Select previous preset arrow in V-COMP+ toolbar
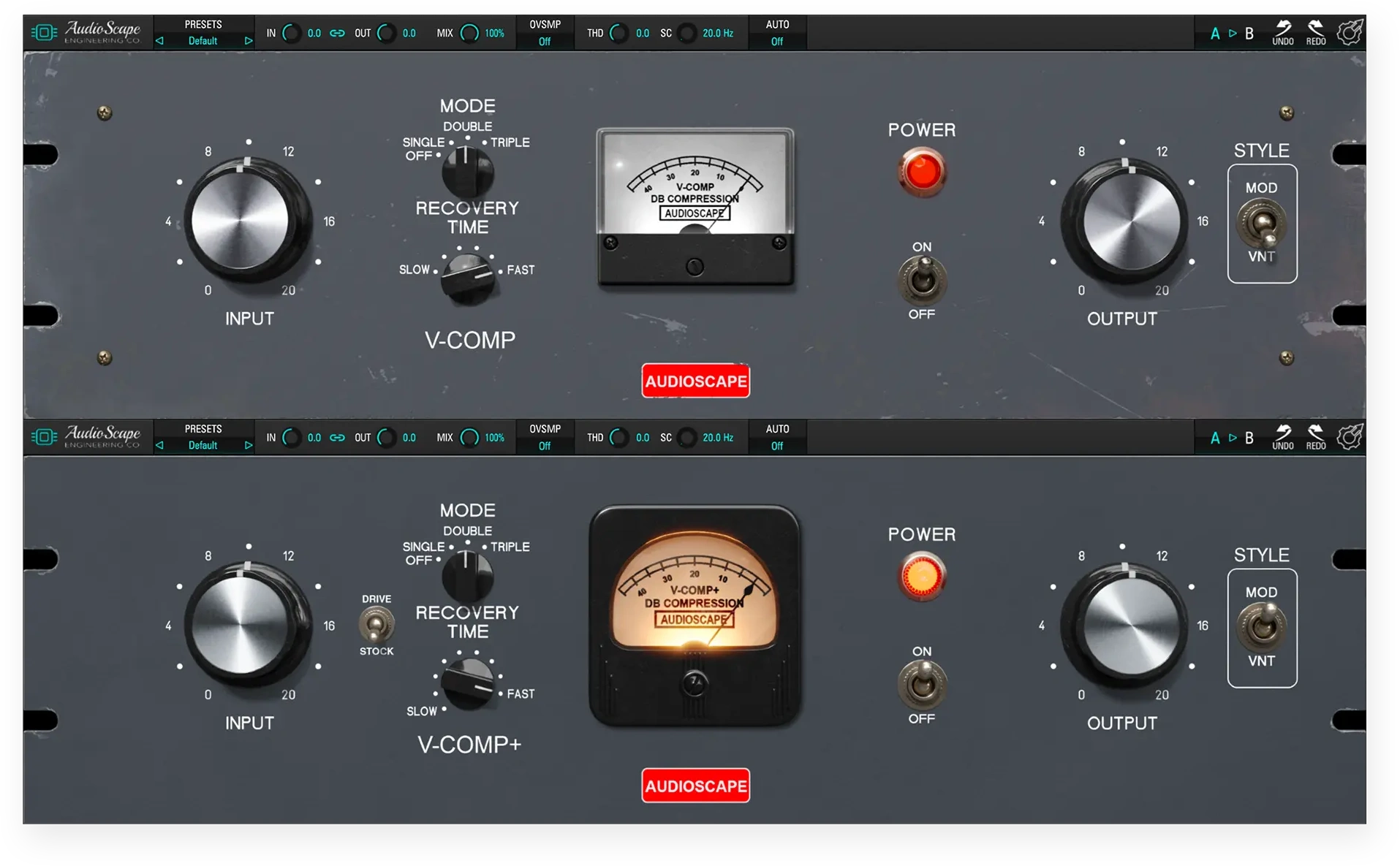The width and height of the screenshot is (1400, 866). [159, 445]
